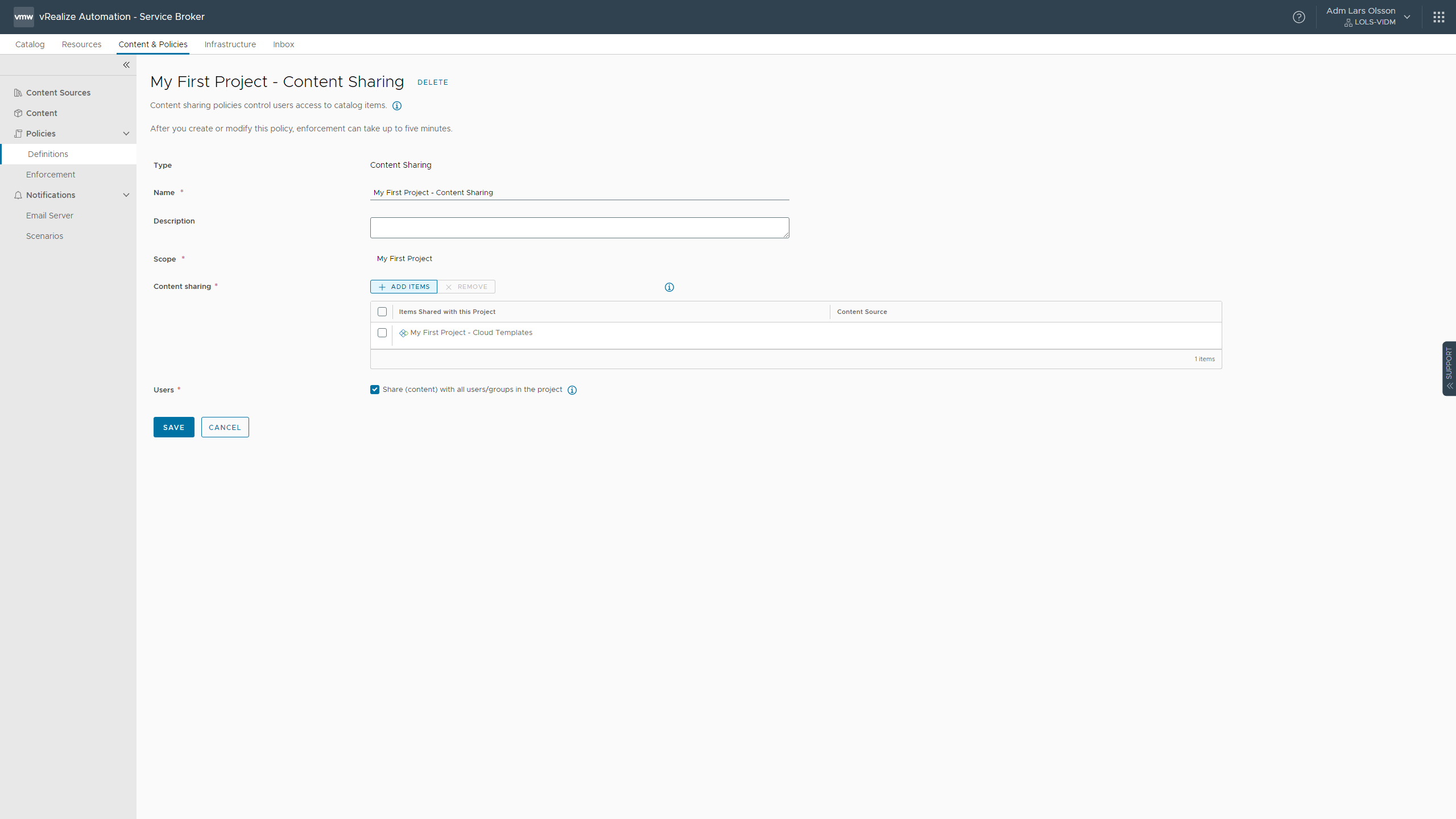
Task: Switch to the Infrastructure tab
Action: click(230, 44)
